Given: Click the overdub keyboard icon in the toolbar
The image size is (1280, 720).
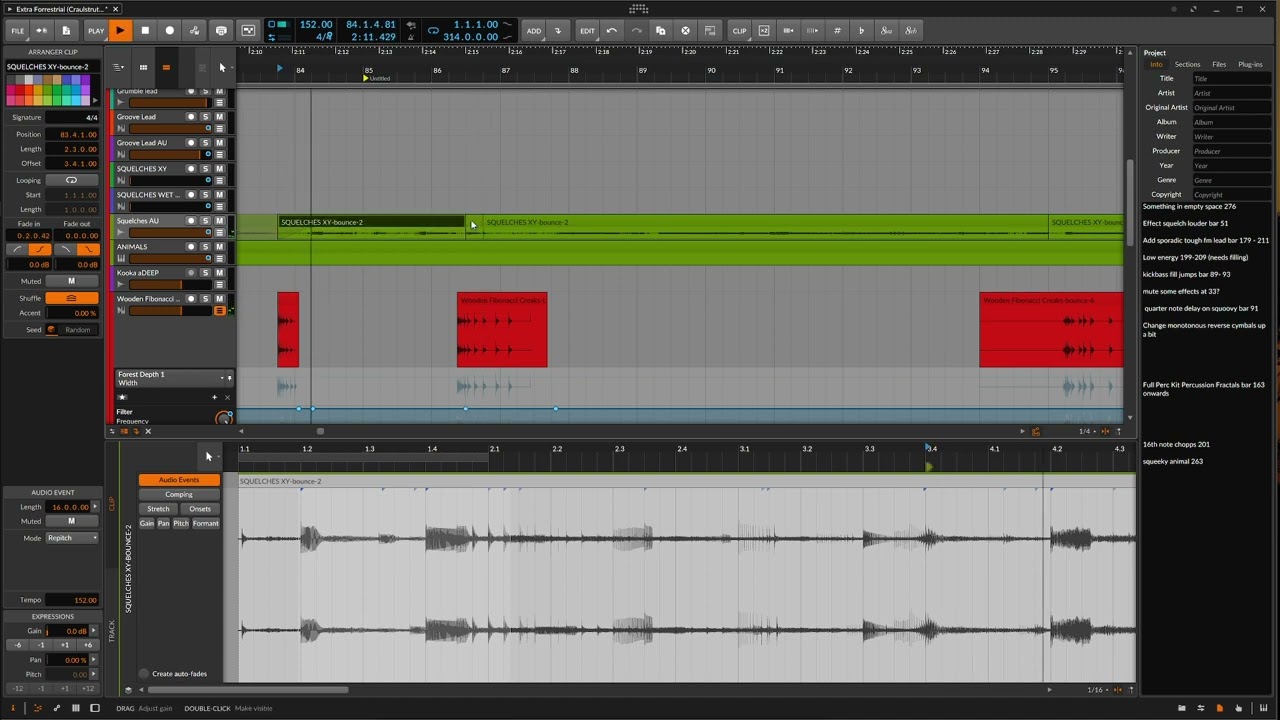Looking at the screenshot, I should 221,31.
